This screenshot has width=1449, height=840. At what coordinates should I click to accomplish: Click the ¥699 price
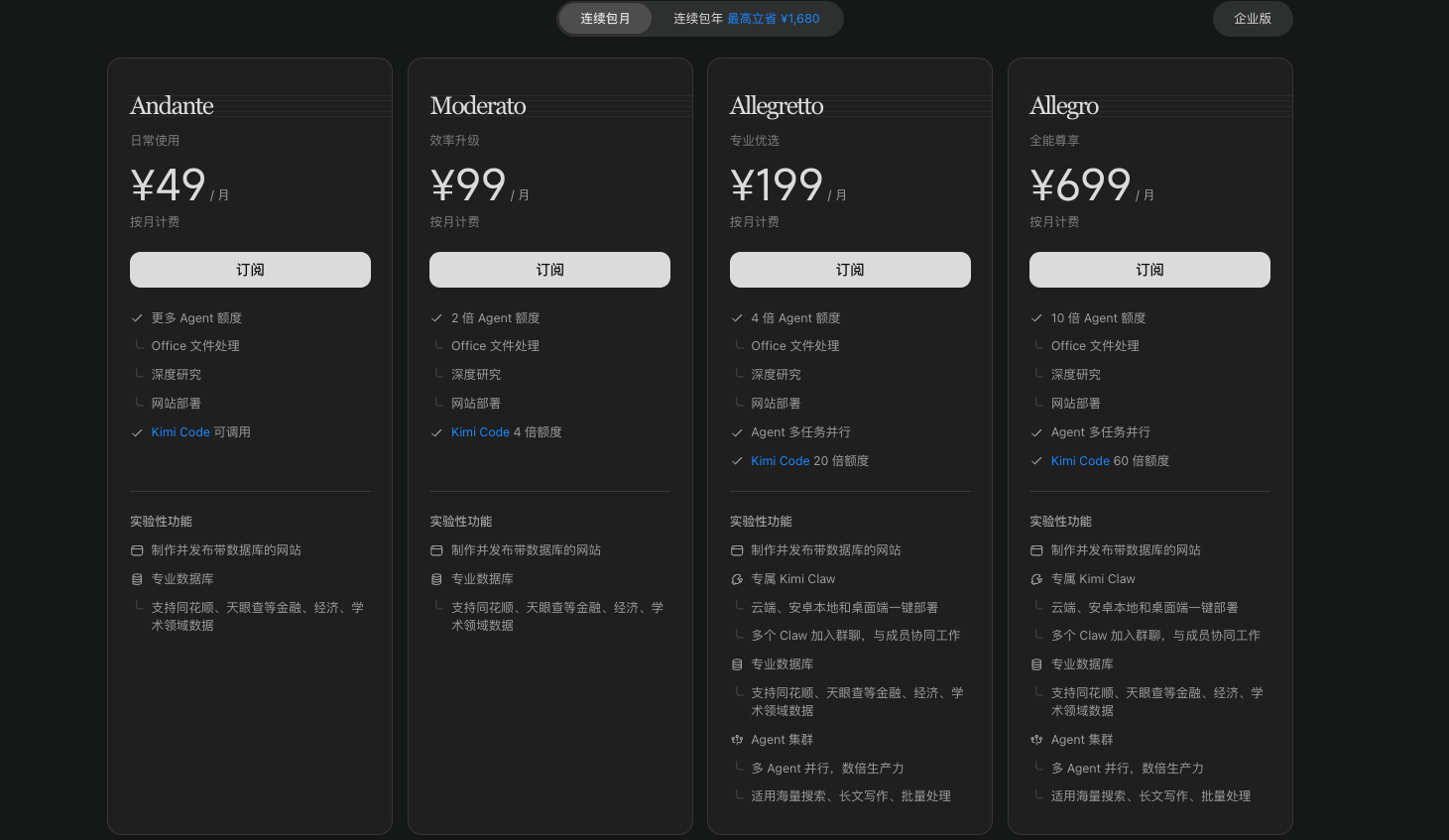pos(1080,185)
